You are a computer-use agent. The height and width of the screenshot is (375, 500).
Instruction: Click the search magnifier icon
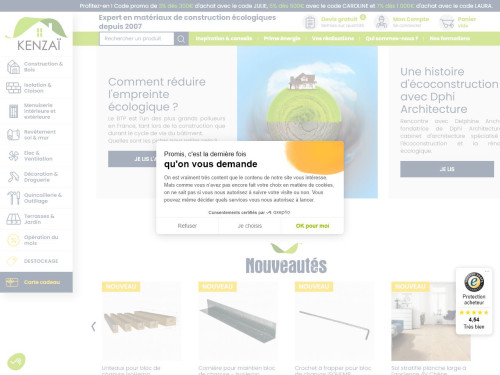(x=181, y=39)
